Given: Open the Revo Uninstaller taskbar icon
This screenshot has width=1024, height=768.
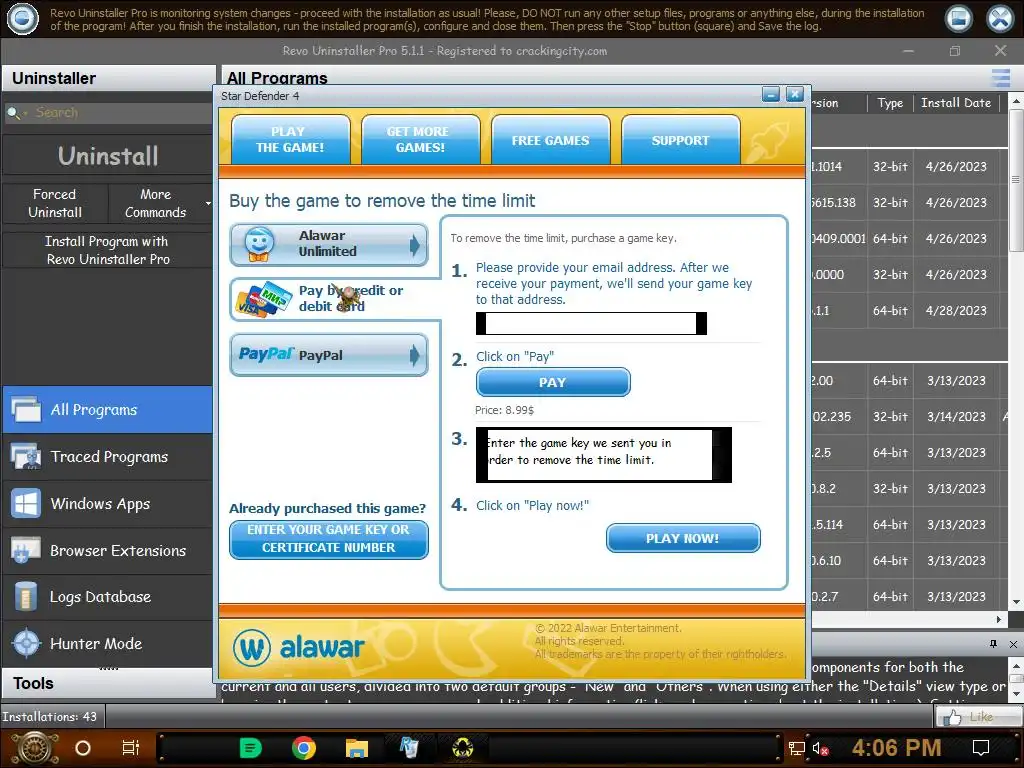Looking at the screenshot, I should 409,748.
